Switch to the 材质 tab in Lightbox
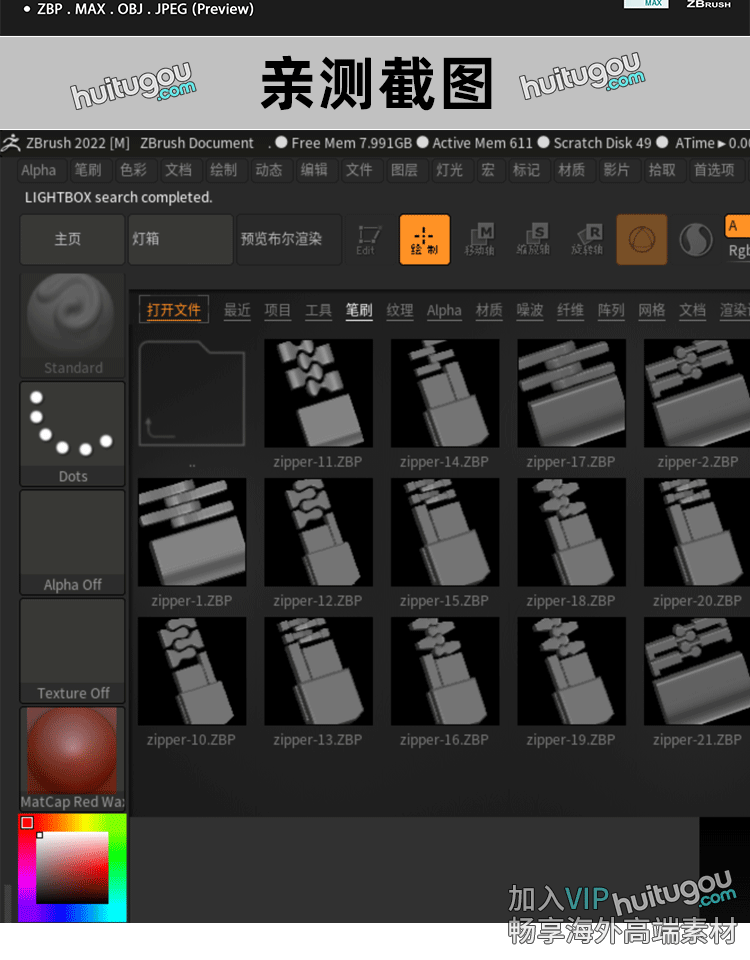 click(489, 310)
